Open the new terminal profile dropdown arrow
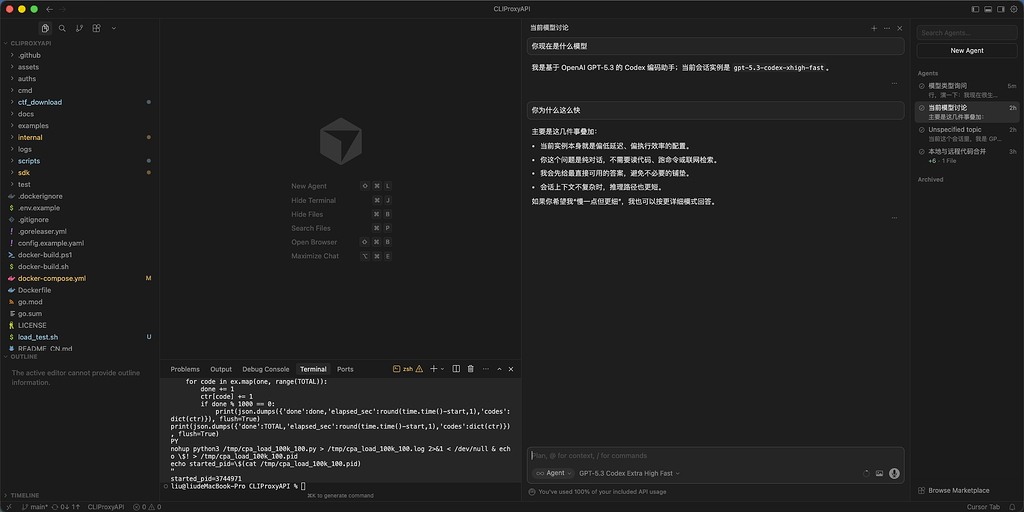This screenshot has height=512, width=1024. pos(443,369)
